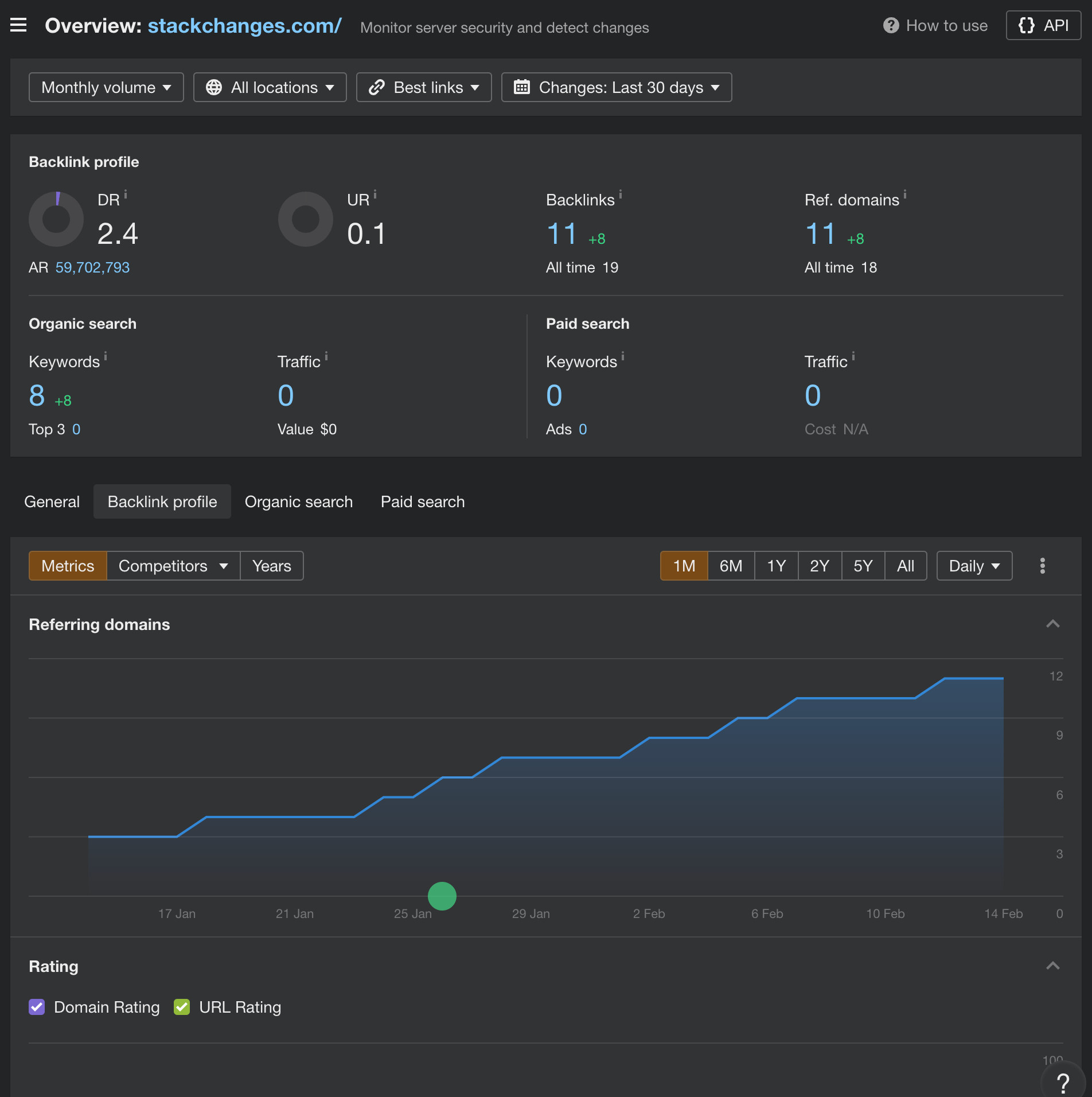Screen dimensions: 1092x1097
Task: Click the paid Keywords info icon
Action: [x=623, y=357]
